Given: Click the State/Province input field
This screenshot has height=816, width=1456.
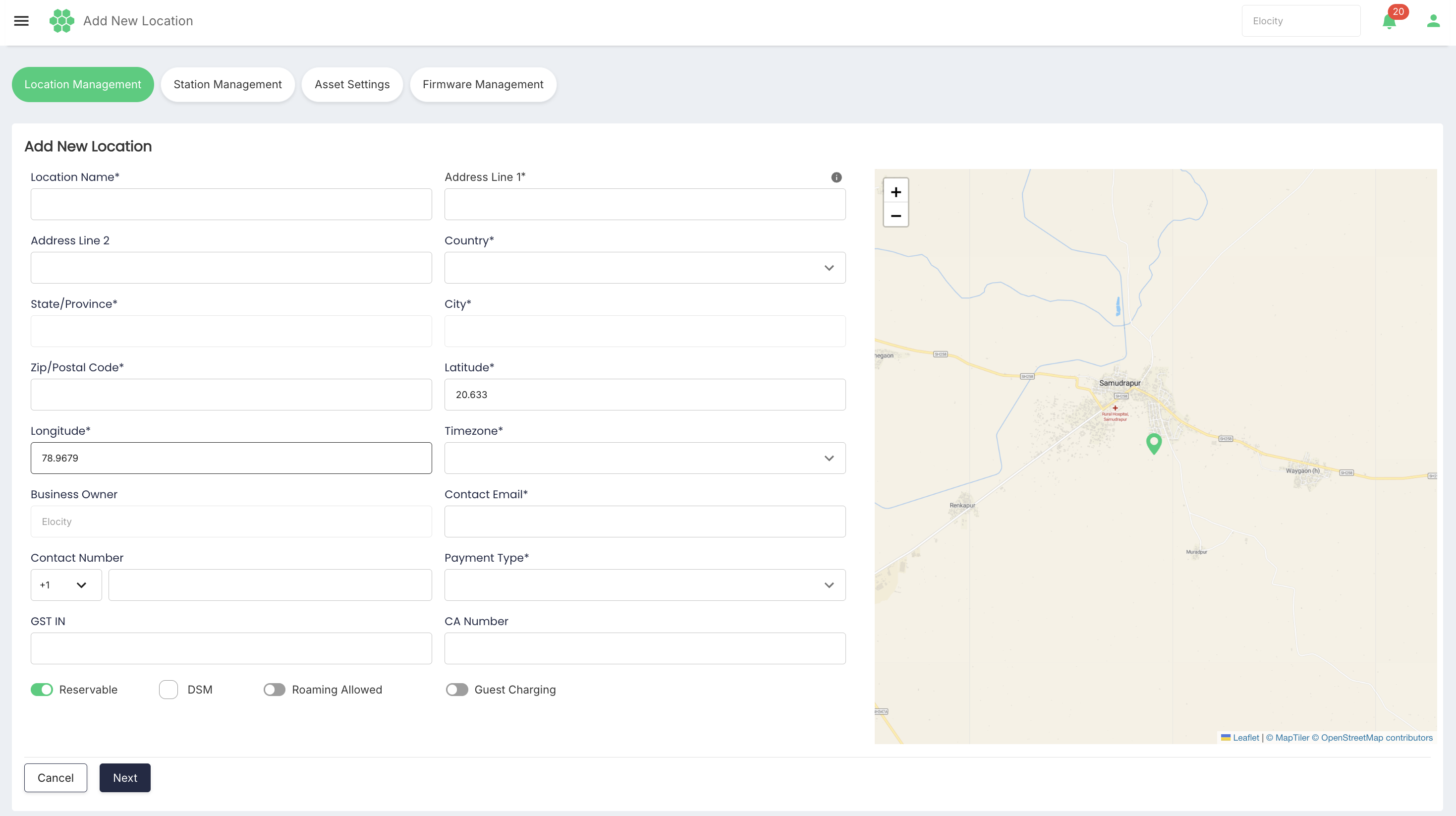Looking at the screenshot, I should coord(231,331).
